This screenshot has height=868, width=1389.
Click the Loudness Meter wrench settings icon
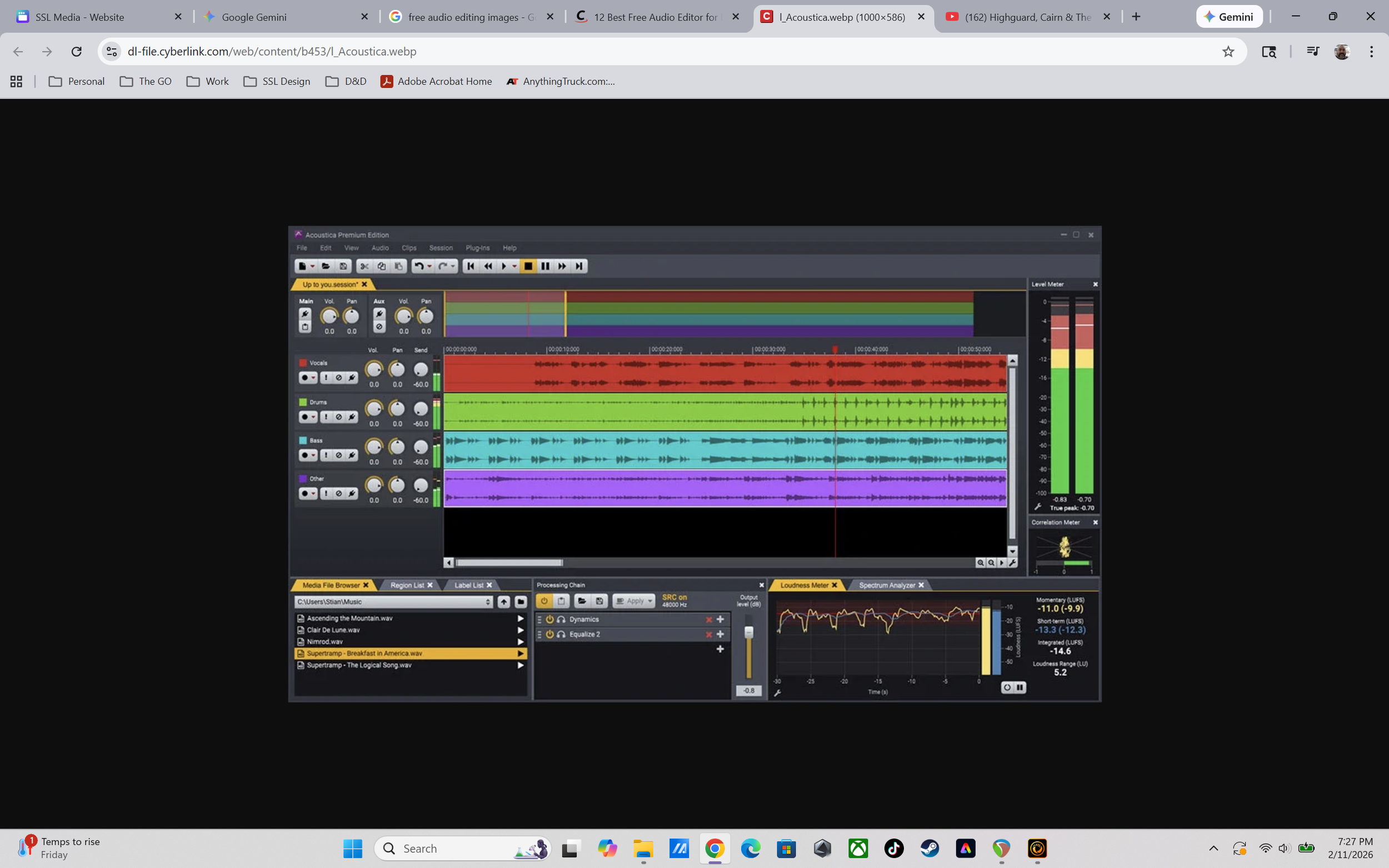tap(777, 693)
